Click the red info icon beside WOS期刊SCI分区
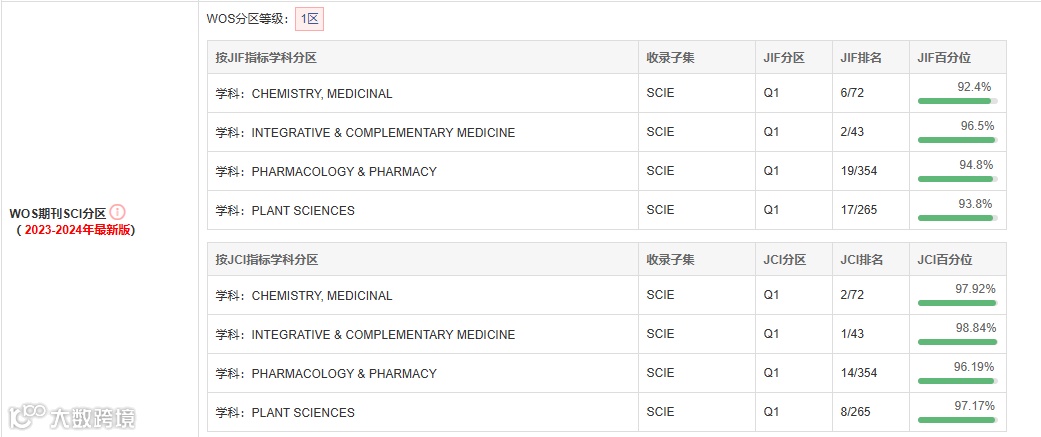 (117, 212)
